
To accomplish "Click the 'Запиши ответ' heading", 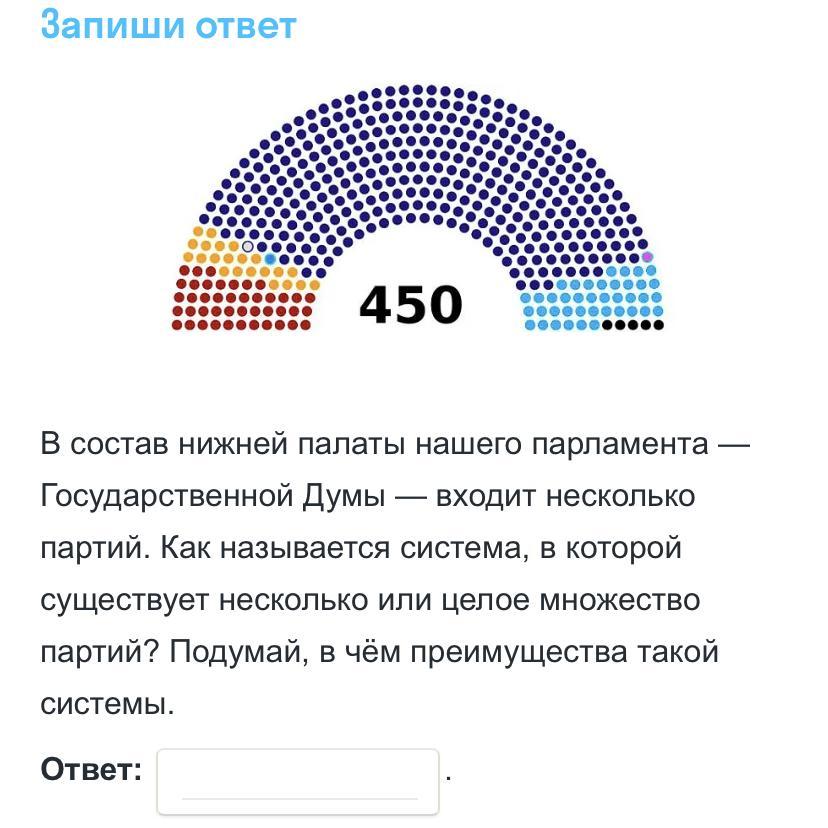I will (x=168, y=24).
